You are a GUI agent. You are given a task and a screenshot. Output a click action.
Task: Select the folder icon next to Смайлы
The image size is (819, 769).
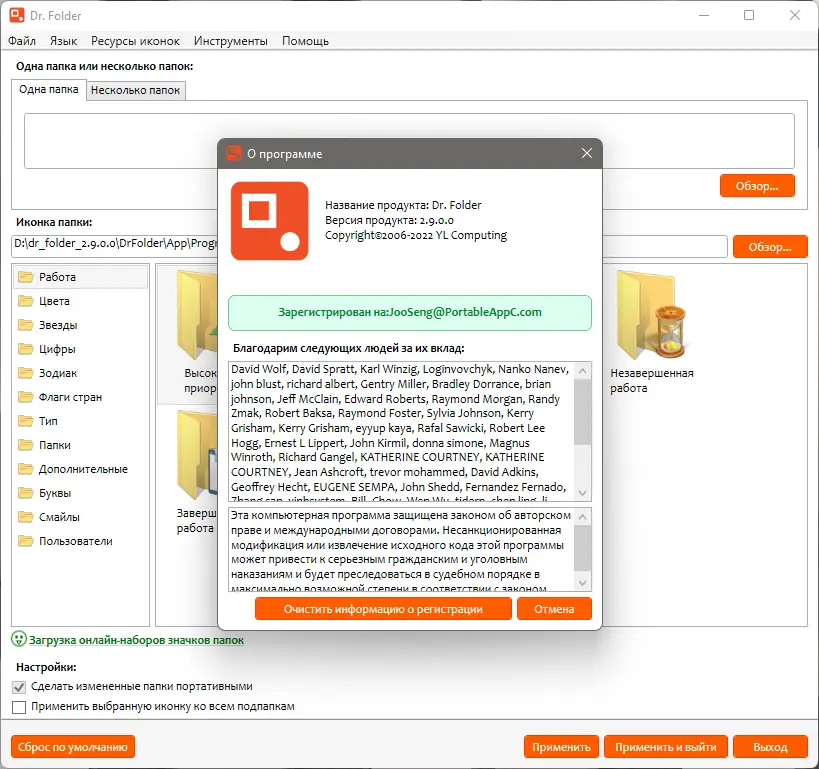[26, 517]
